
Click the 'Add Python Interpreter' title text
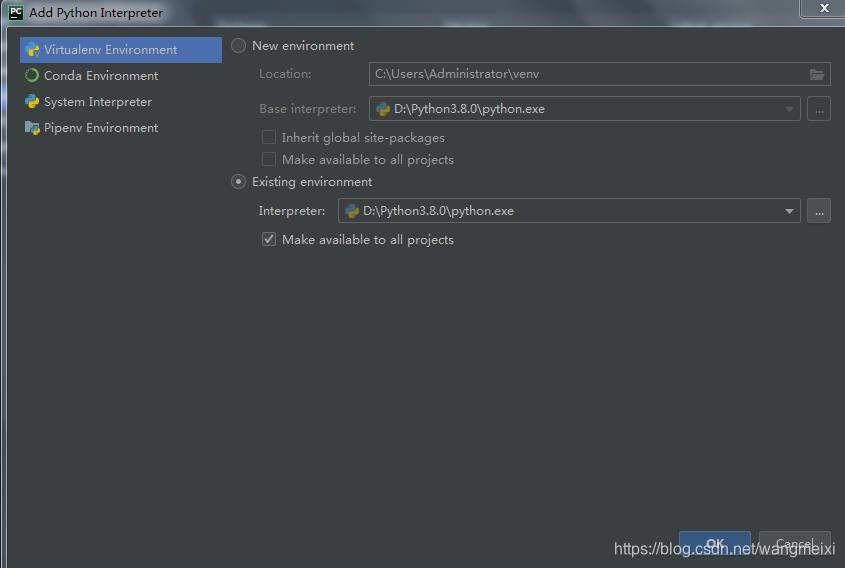coord(96,12)
